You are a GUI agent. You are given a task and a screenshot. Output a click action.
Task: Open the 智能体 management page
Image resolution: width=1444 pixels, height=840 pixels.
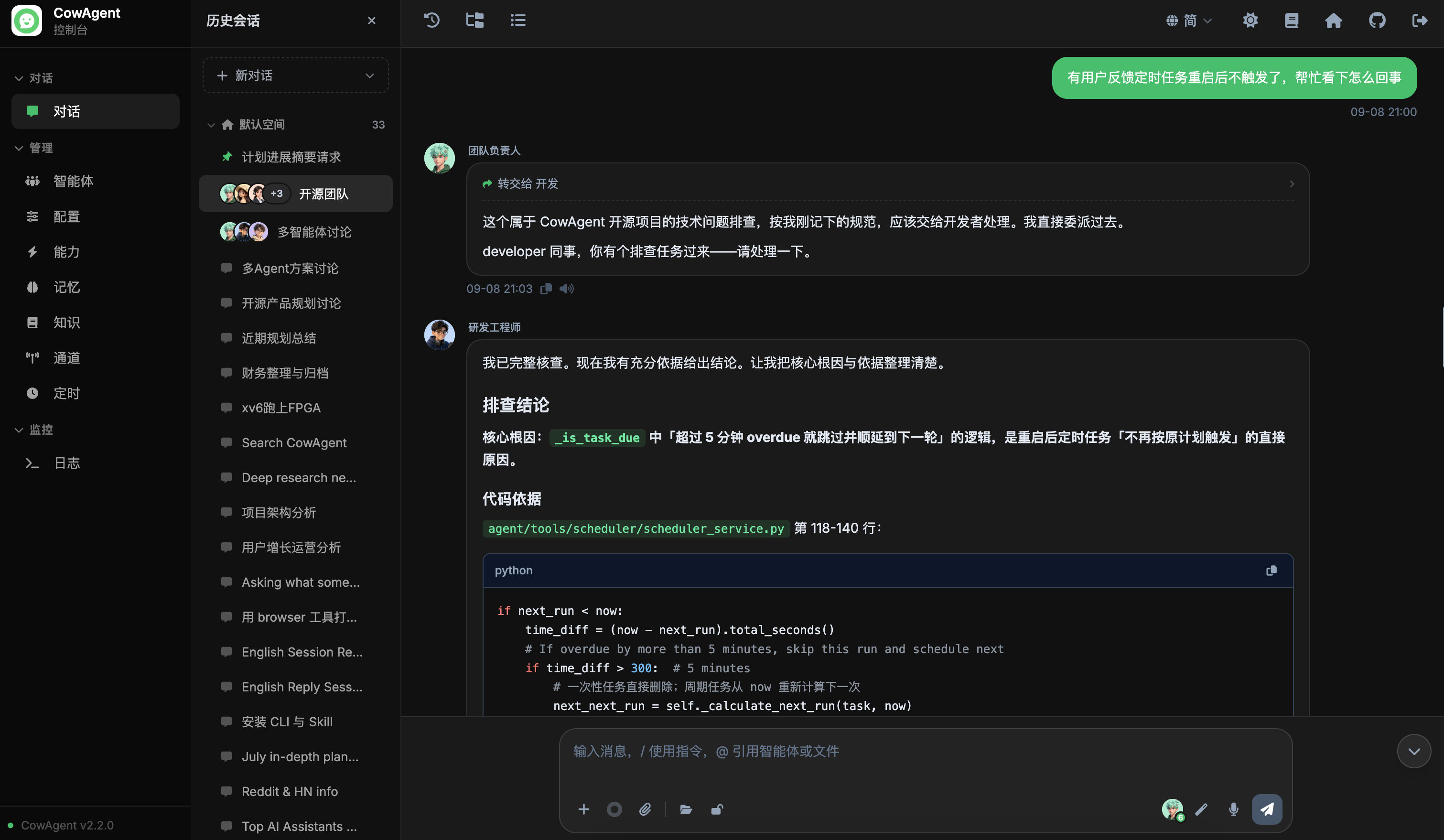(x=96, y=182)
